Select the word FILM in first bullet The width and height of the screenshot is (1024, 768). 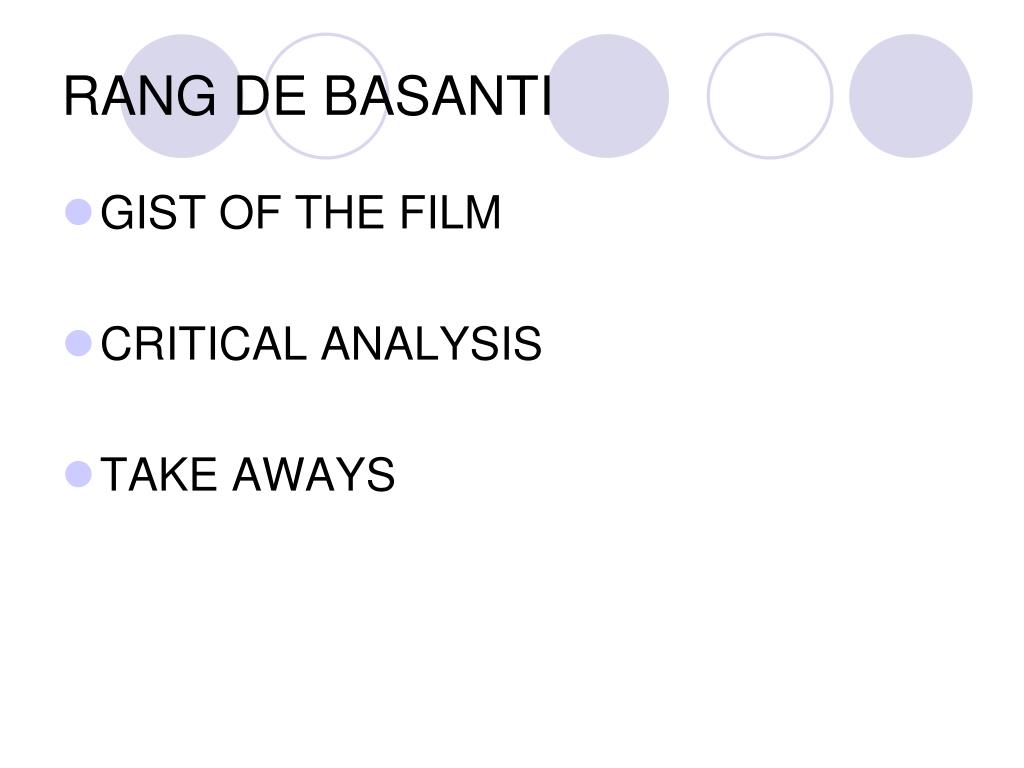pos(450,212)
